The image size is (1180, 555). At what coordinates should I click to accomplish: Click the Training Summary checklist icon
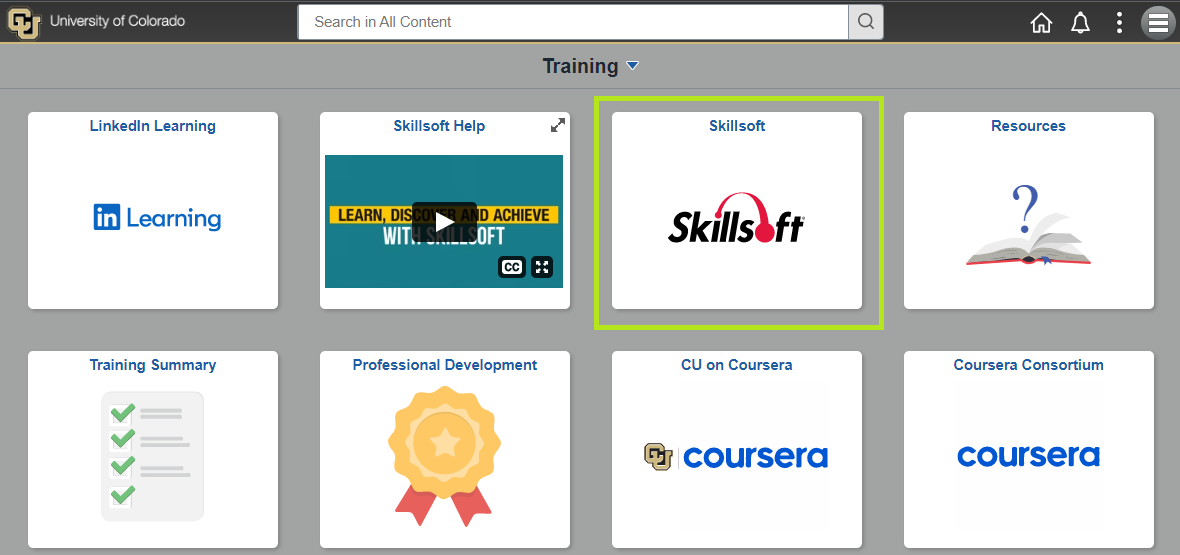coord(153,456)
